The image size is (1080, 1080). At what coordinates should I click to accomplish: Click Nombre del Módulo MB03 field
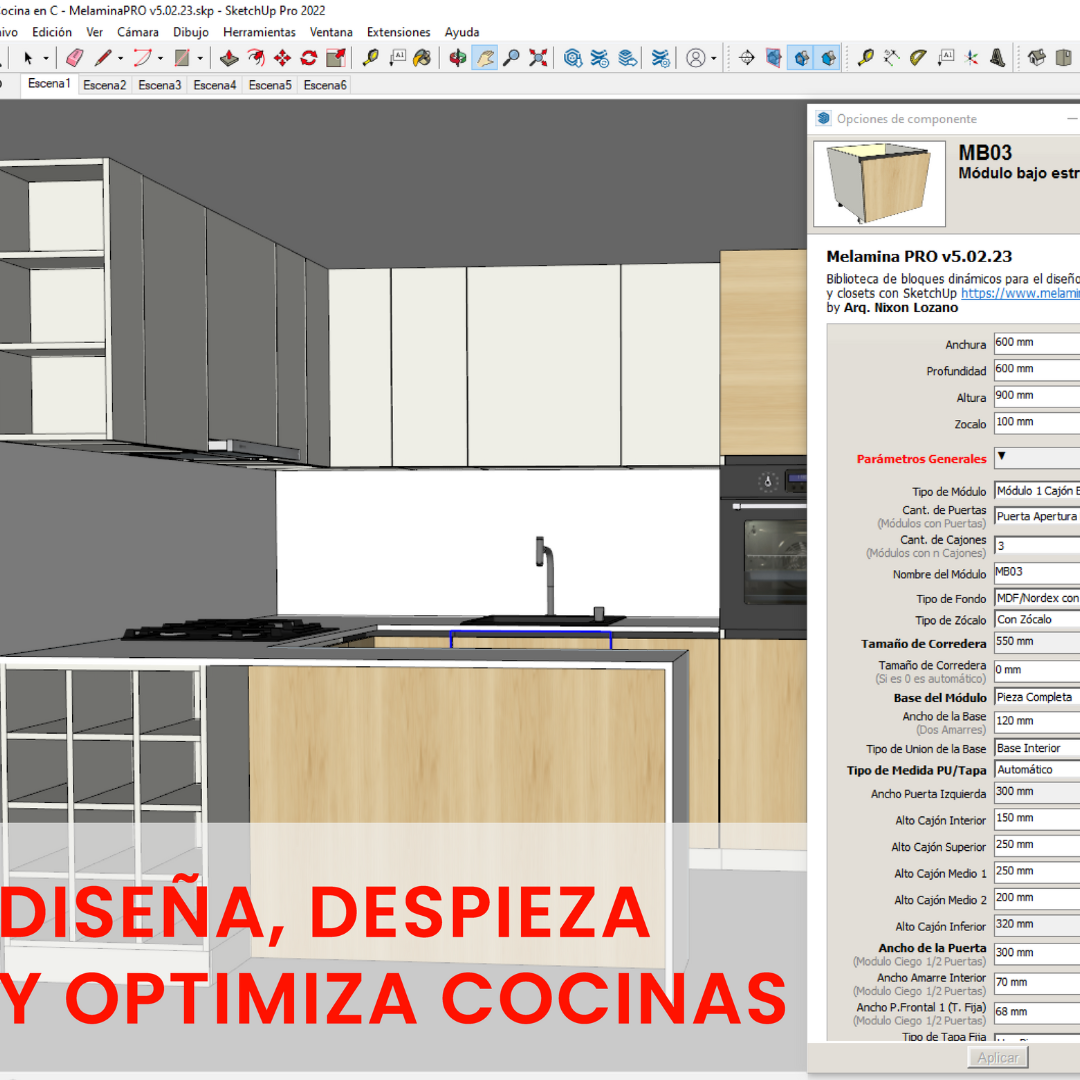pos(1037,572)
